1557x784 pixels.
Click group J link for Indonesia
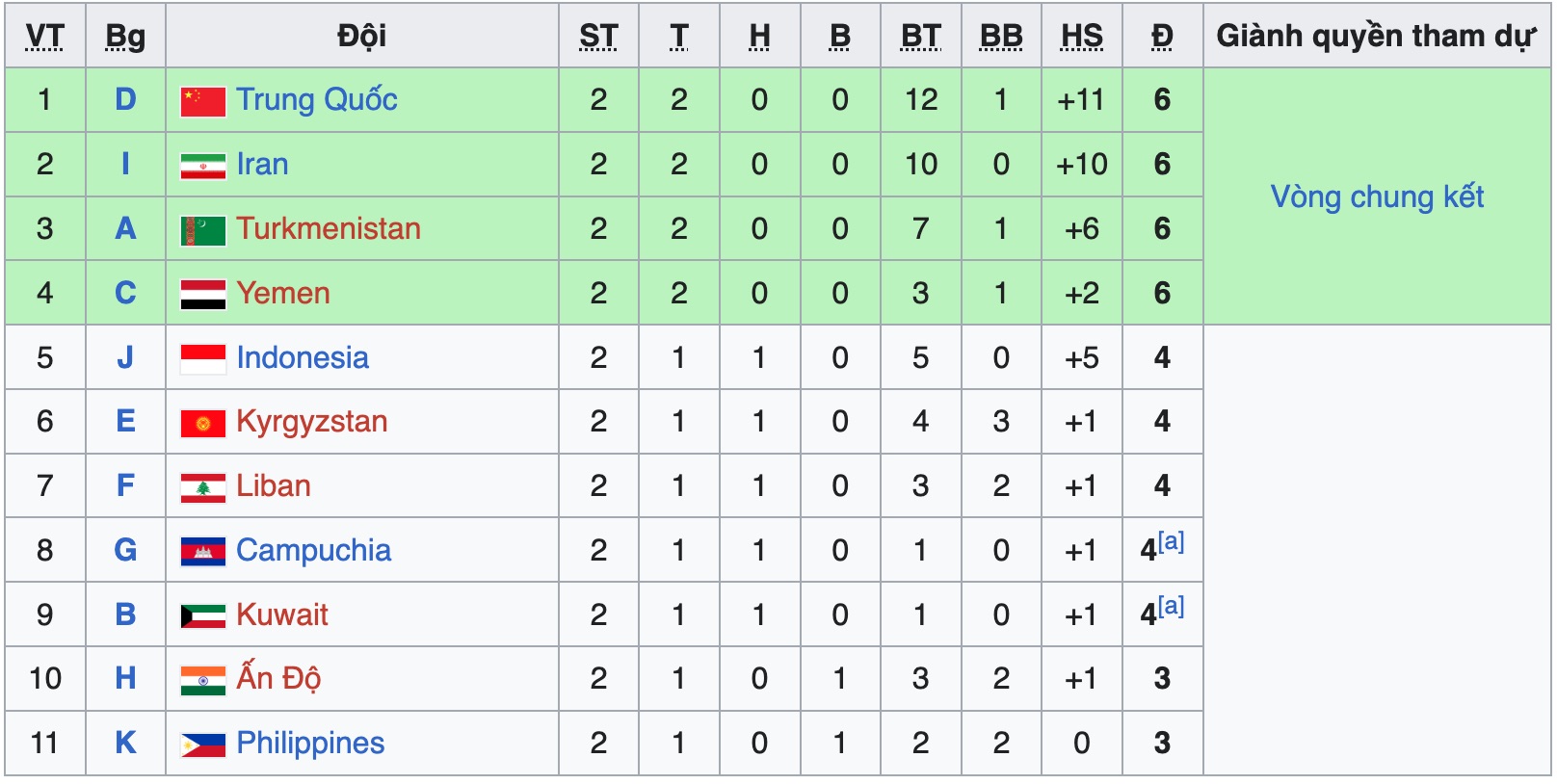[125, 357]
